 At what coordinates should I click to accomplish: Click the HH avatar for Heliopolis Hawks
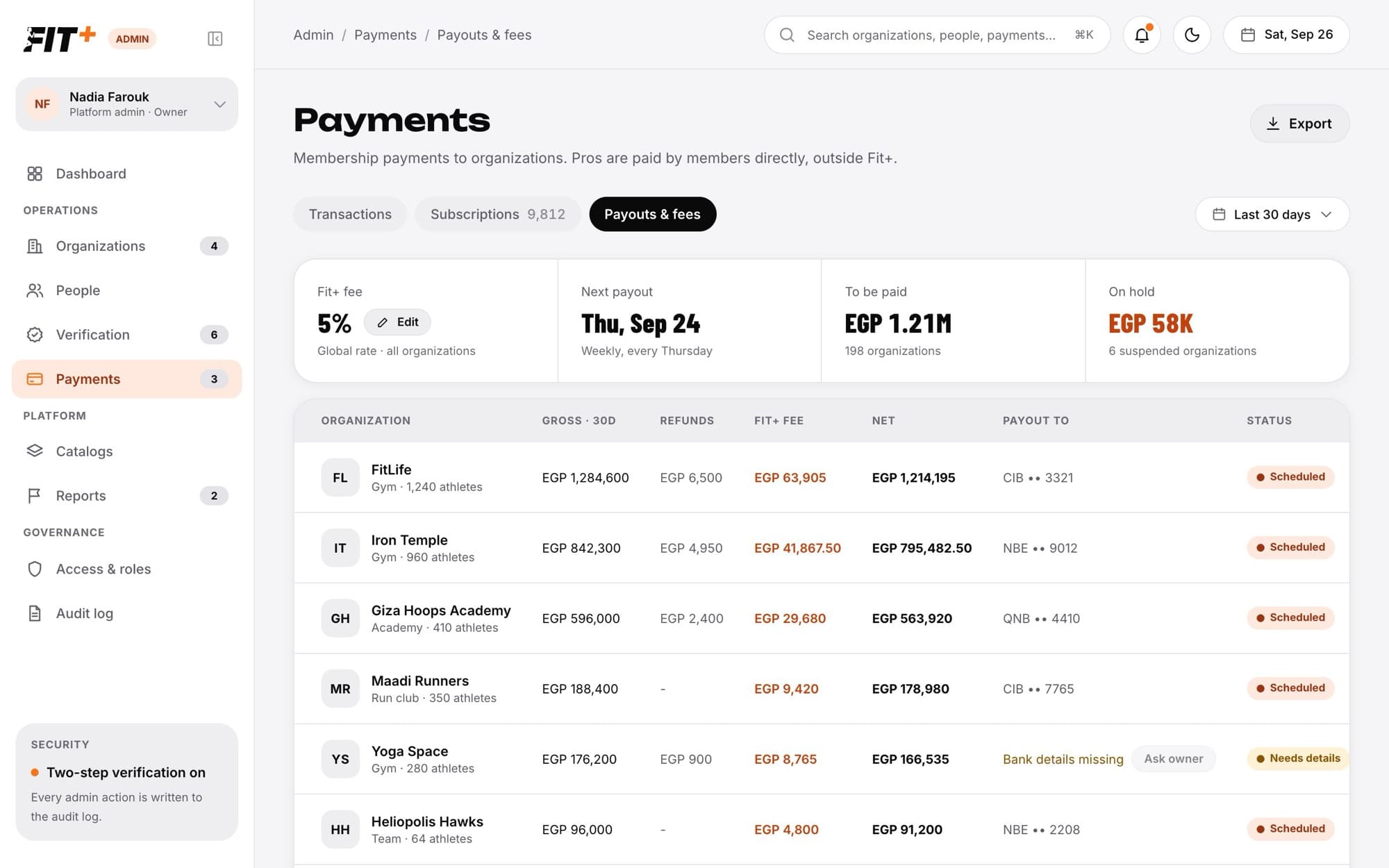click(x=340, y=829)
